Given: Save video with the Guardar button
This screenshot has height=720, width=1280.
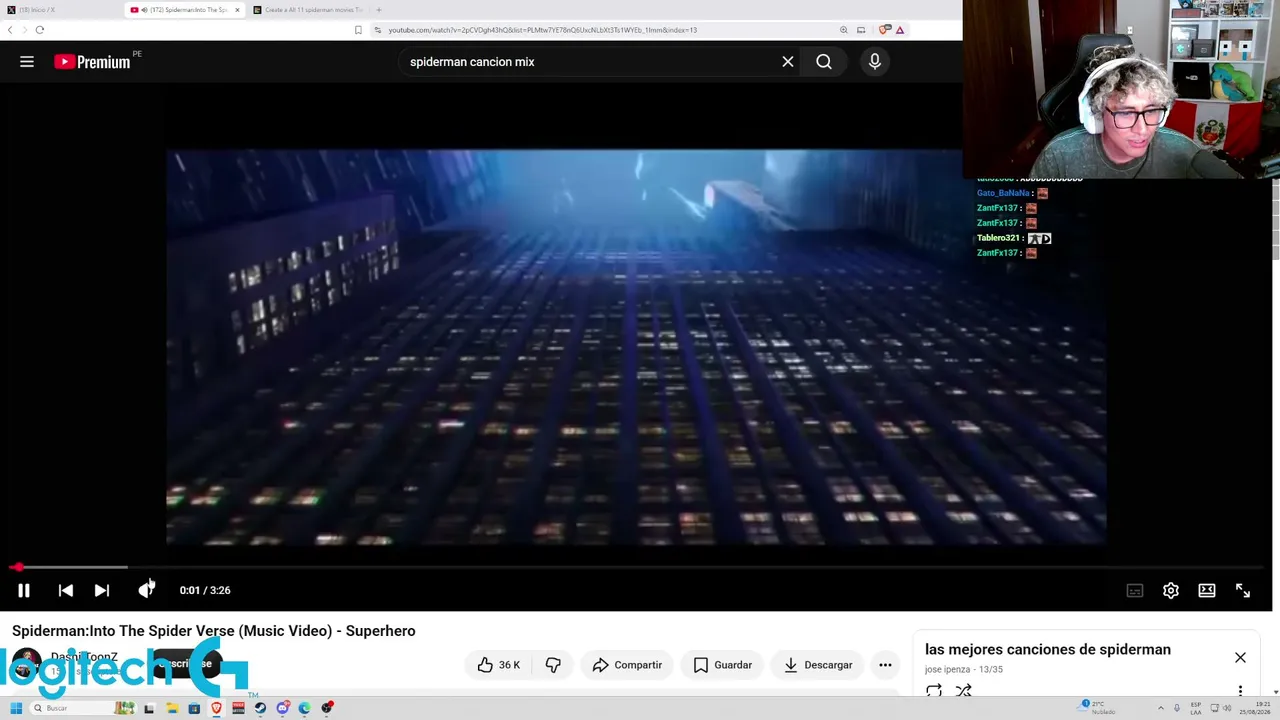Looking at the screenshot, I should coord(722,665).
